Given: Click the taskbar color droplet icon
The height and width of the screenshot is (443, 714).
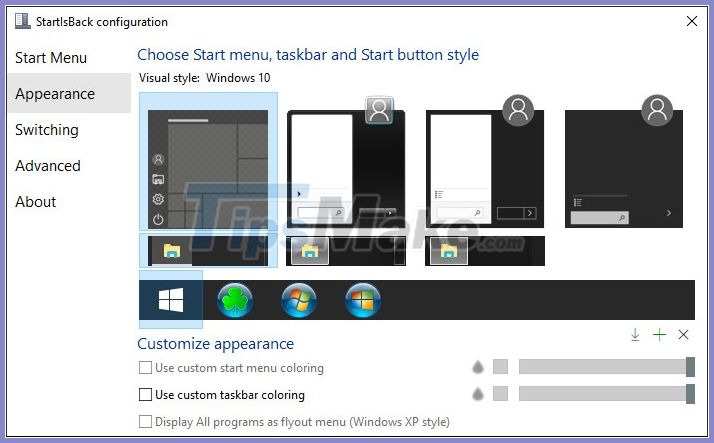Looking at the screenshot, I should coord(478,393).
